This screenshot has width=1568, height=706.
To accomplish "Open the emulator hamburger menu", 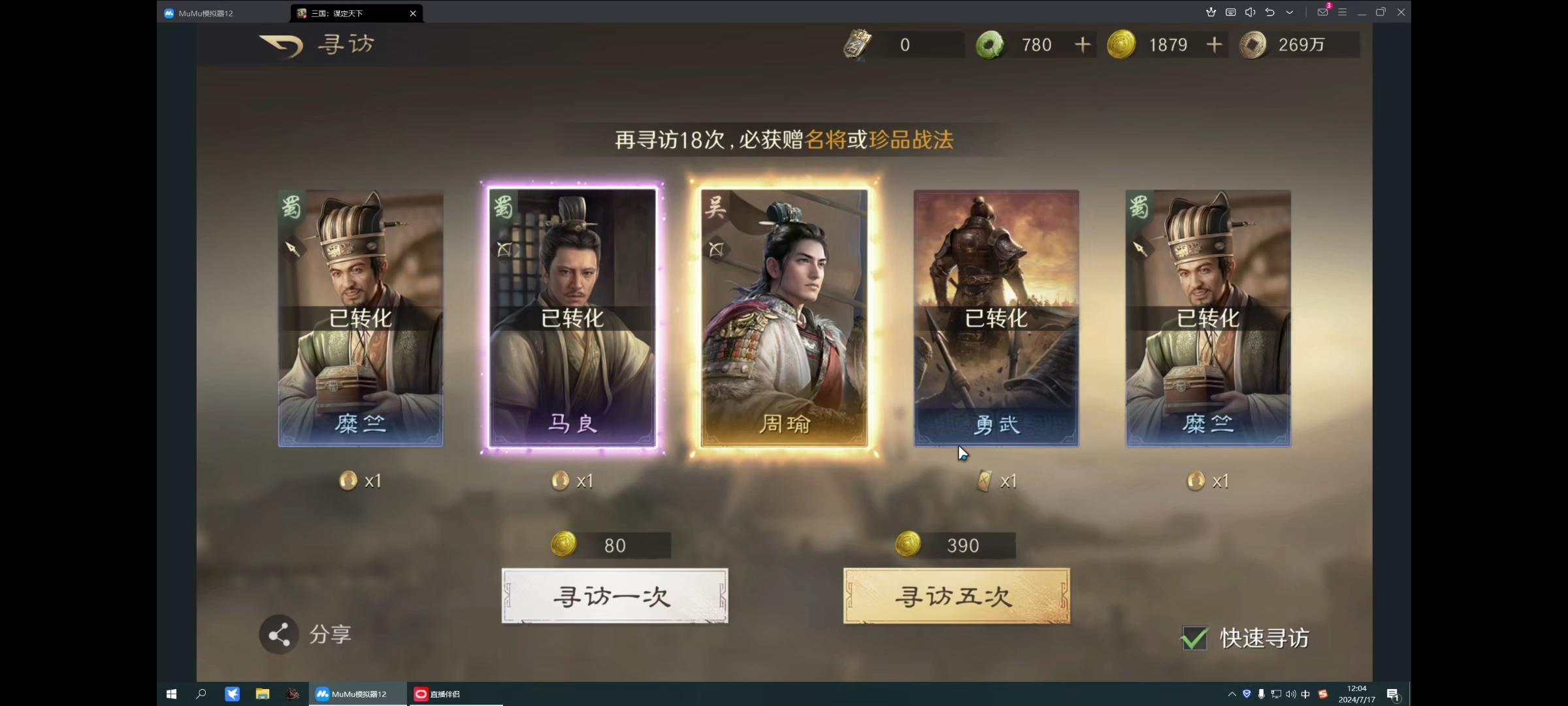I will coord(1342,12).
